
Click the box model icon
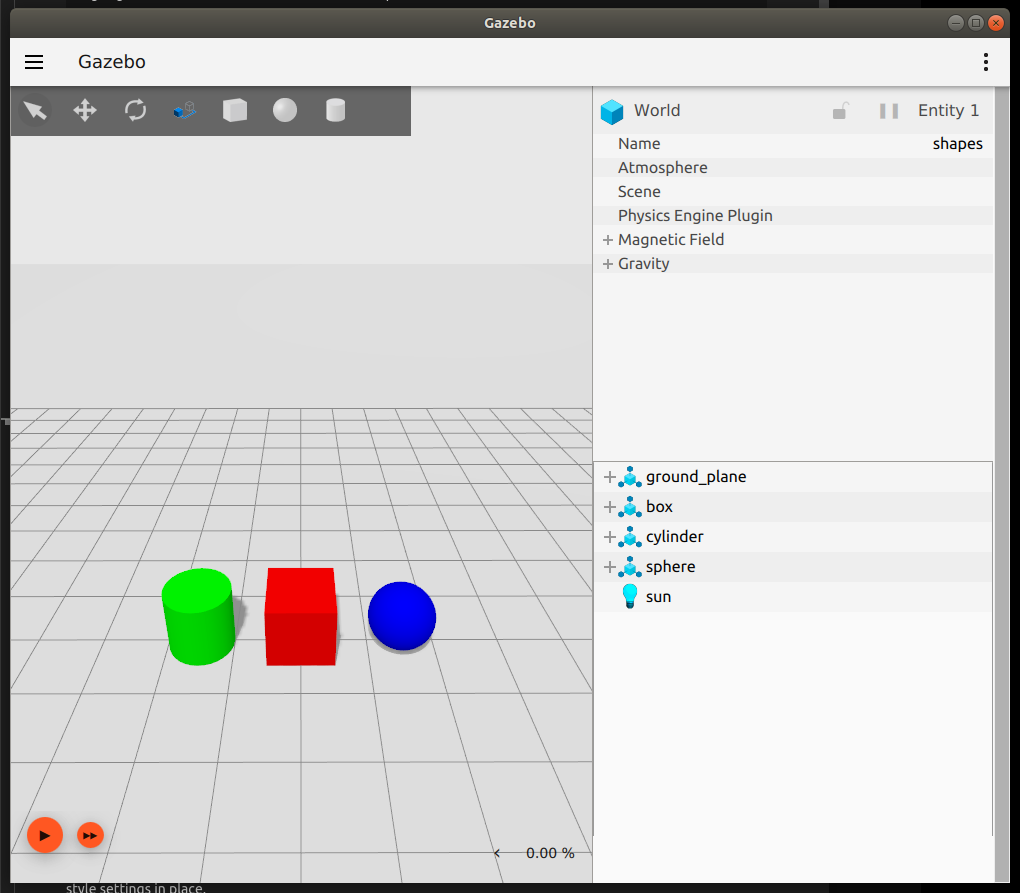click(x=630, y=507)
